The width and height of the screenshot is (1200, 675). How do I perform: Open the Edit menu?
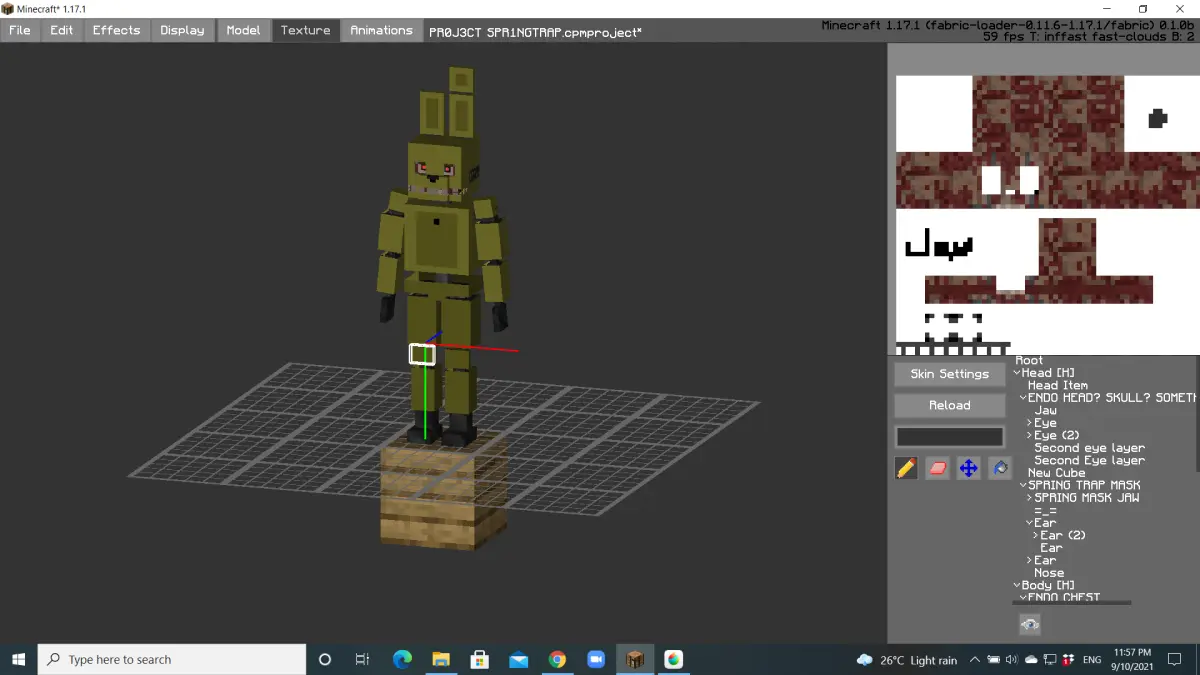(62, 30)
